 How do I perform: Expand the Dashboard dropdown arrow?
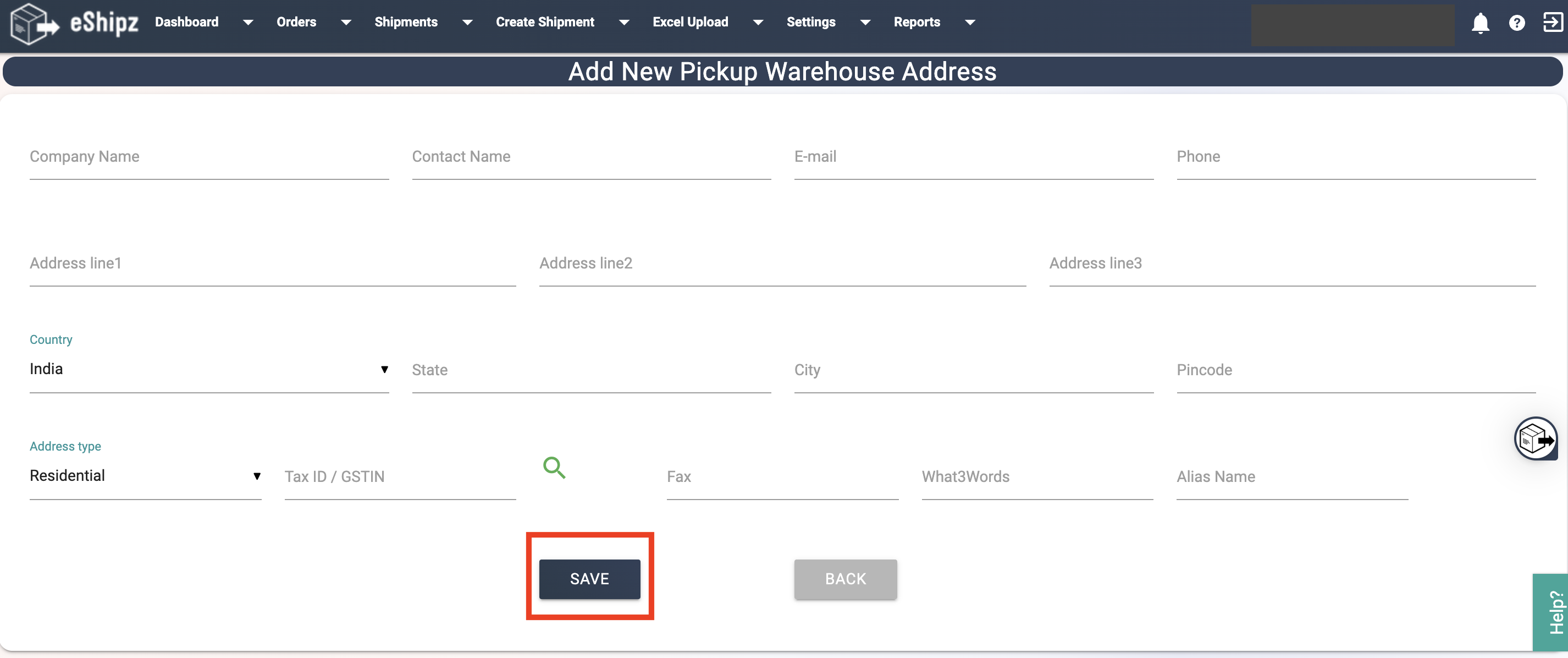click(248, 23)
